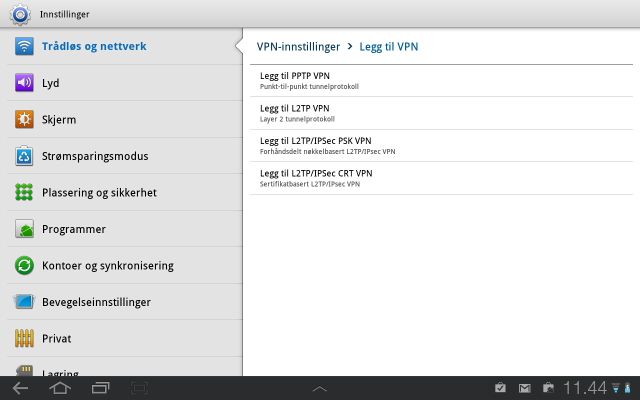
Task: Open recent apps from navigation bar
Action: coord(100,388)
